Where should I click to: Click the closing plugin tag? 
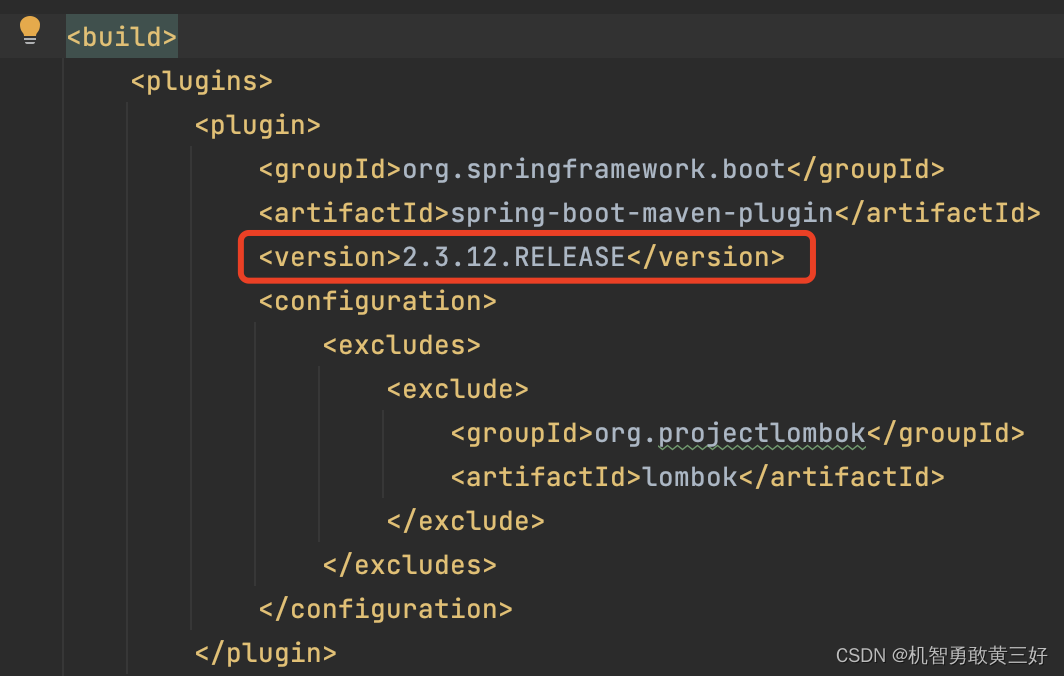click(264, 653)
